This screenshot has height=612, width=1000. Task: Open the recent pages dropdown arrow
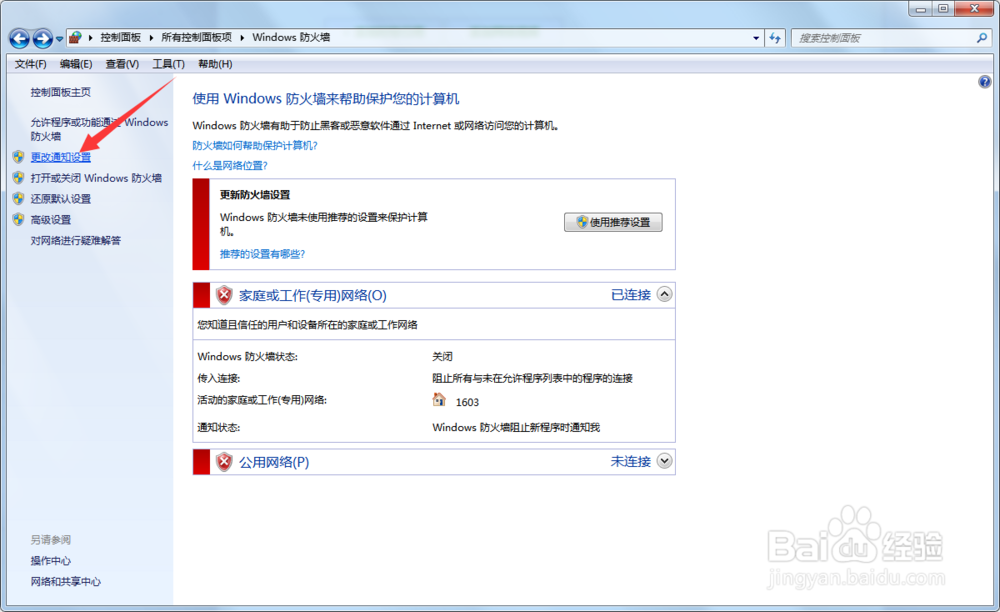[59, 39]
